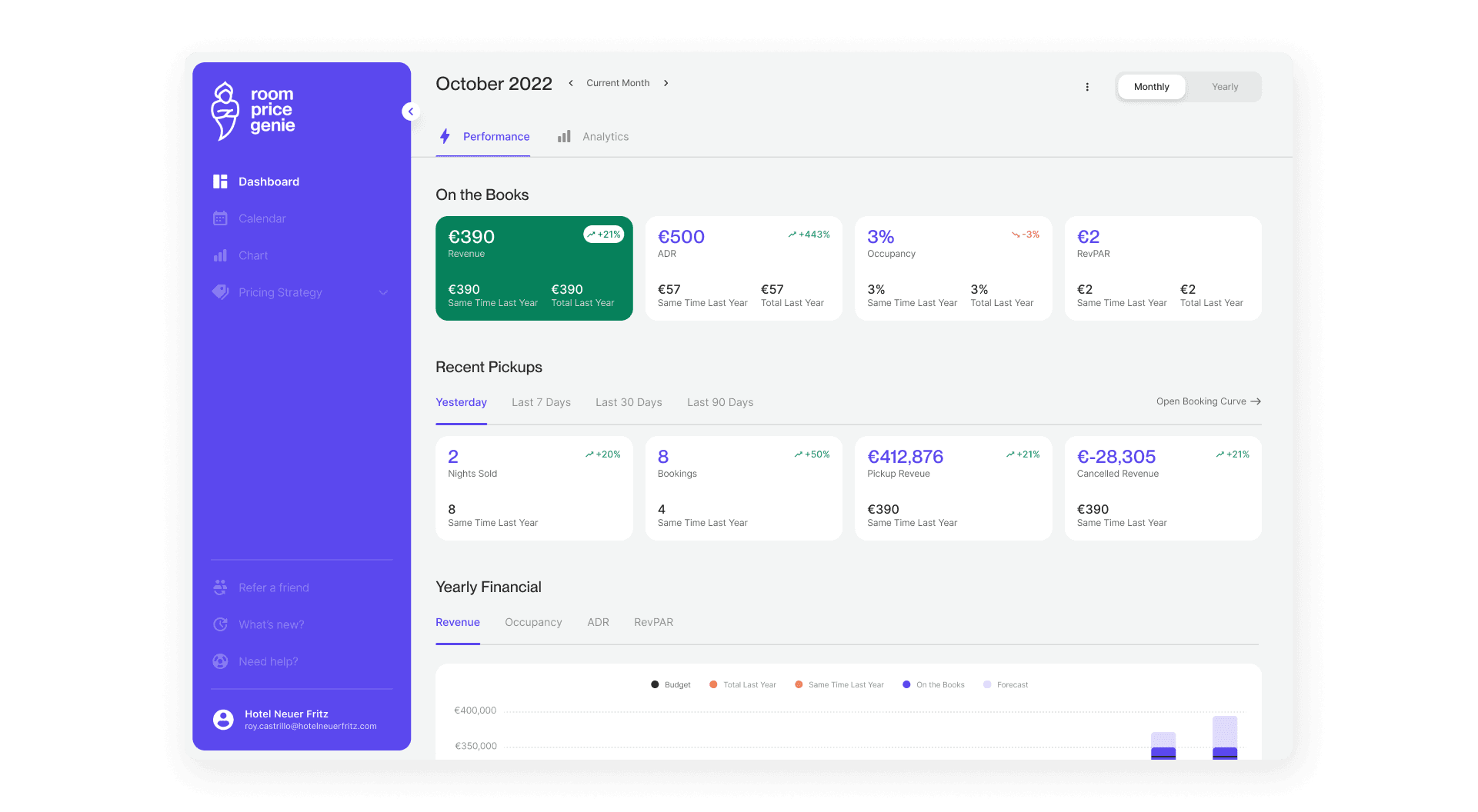Click the Need help lifebuoy icon

pos(220,661)
